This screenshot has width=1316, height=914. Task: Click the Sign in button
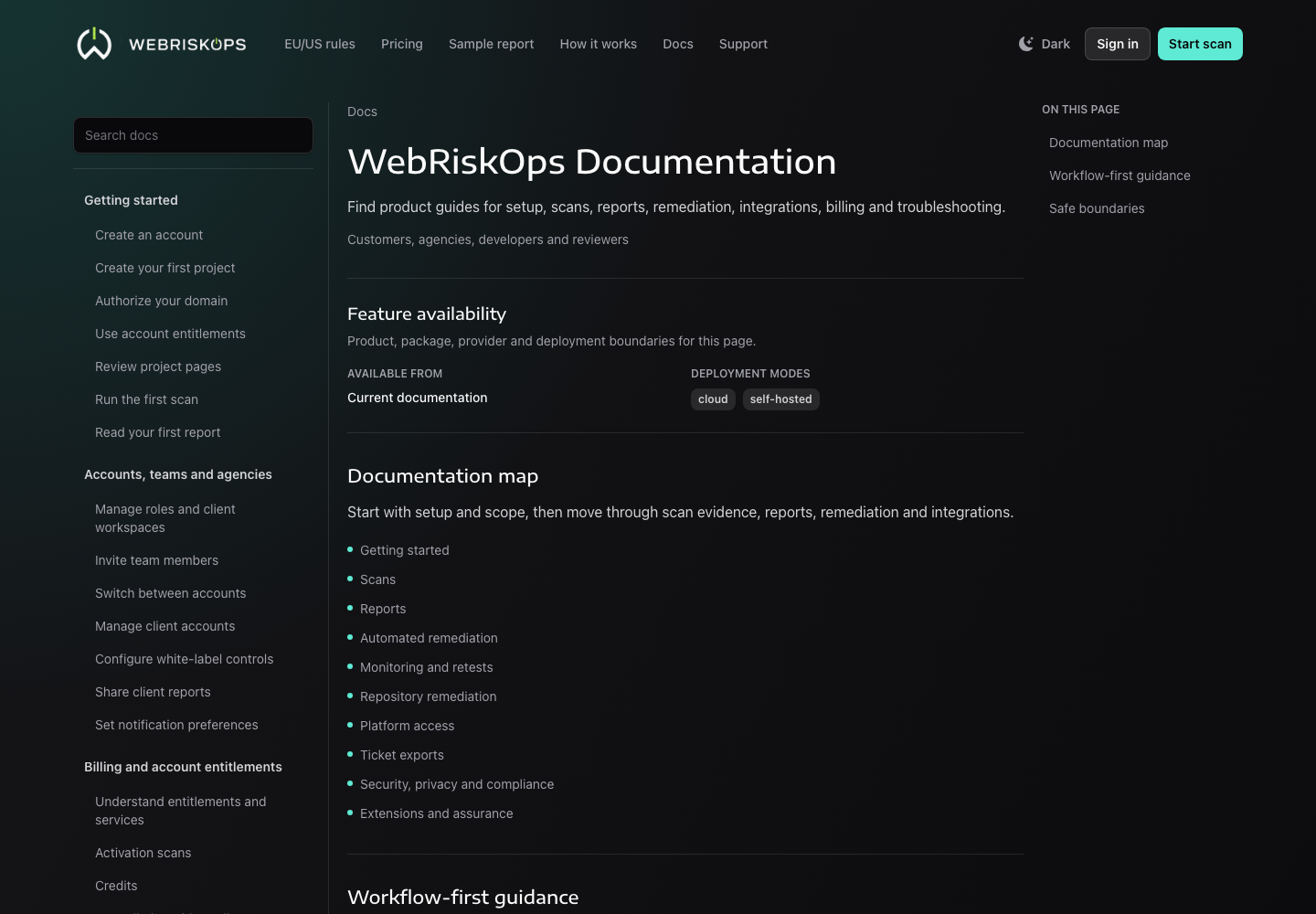coord(1118,44)
